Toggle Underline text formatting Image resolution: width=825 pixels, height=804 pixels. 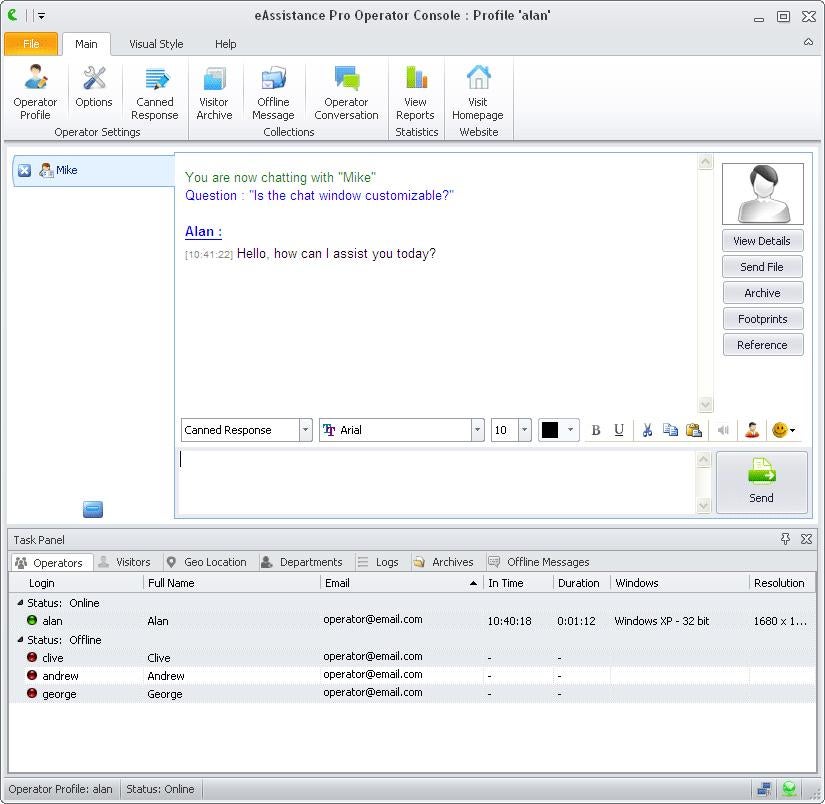pyautogui.click(x=619, y=430)
